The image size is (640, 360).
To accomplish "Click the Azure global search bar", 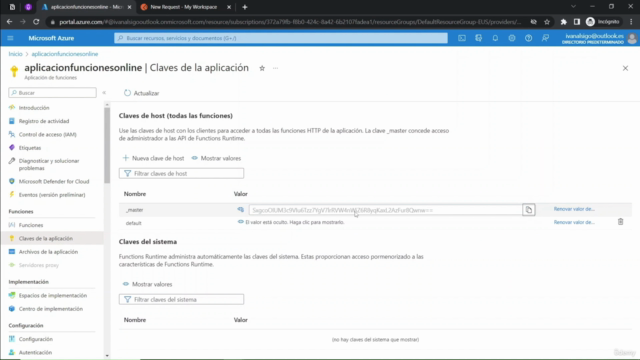I will tap(281, 38).
